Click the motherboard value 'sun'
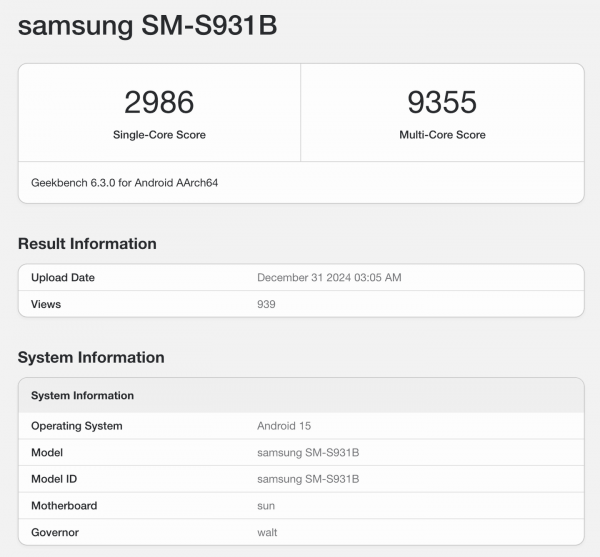This screenshot has width=600, height=557. [266, 506]
